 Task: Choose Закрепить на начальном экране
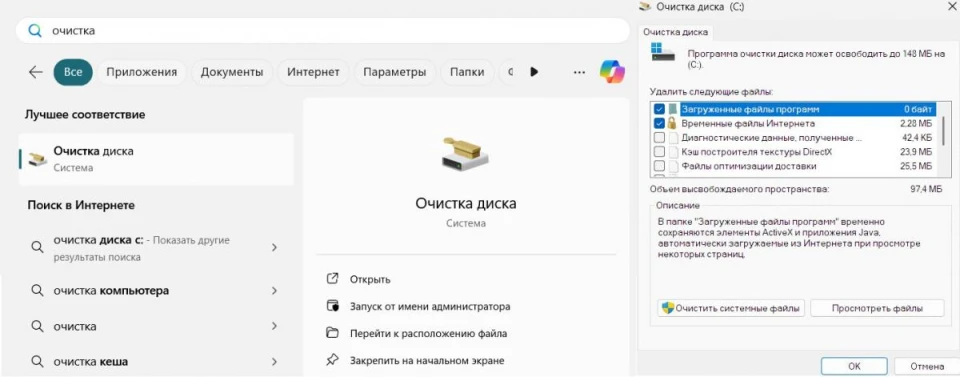click(427, 360)
